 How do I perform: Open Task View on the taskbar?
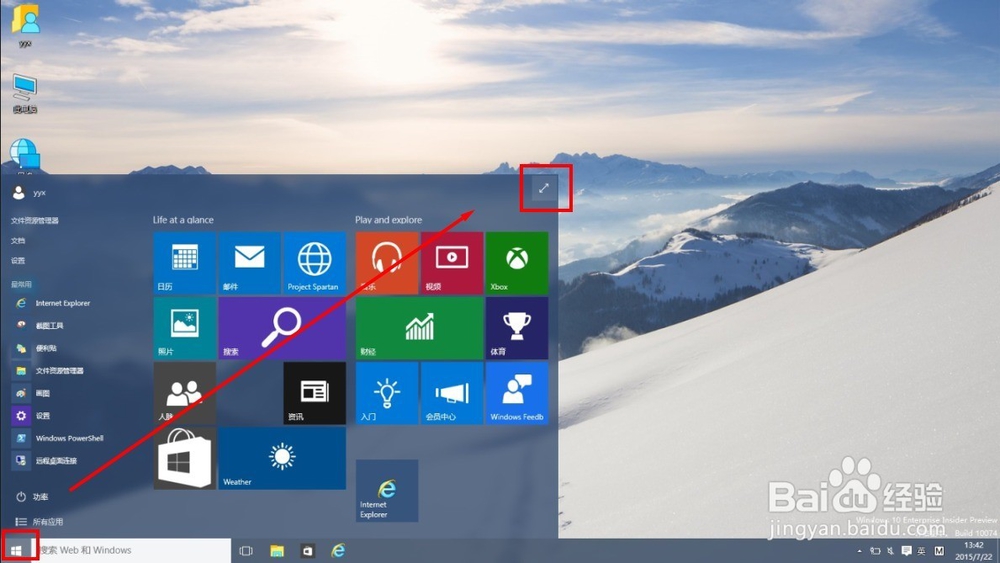click(246, 551)
